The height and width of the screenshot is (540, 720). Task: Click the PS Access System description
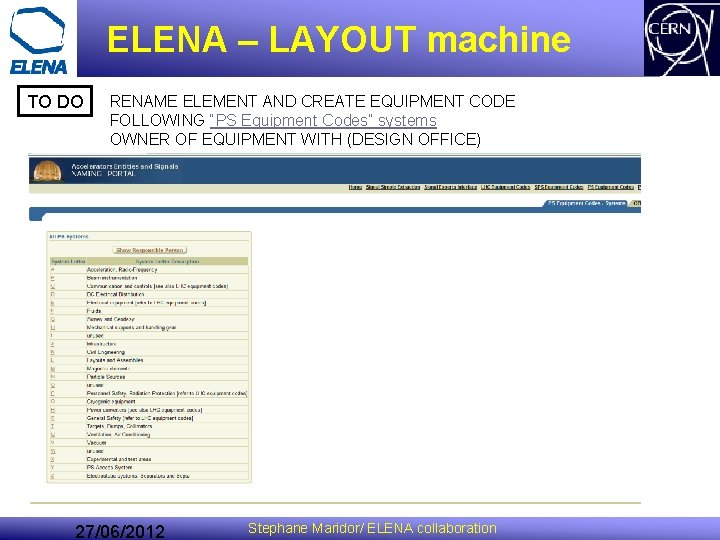pyautogui.click(x=109, y=467)
